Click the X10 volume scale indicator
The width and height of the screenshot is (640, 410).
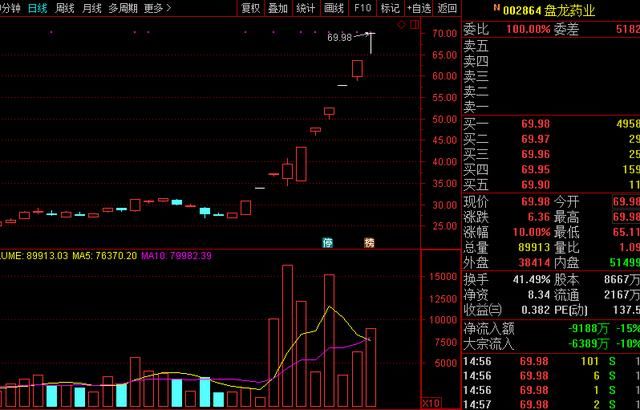pos(432,402)
